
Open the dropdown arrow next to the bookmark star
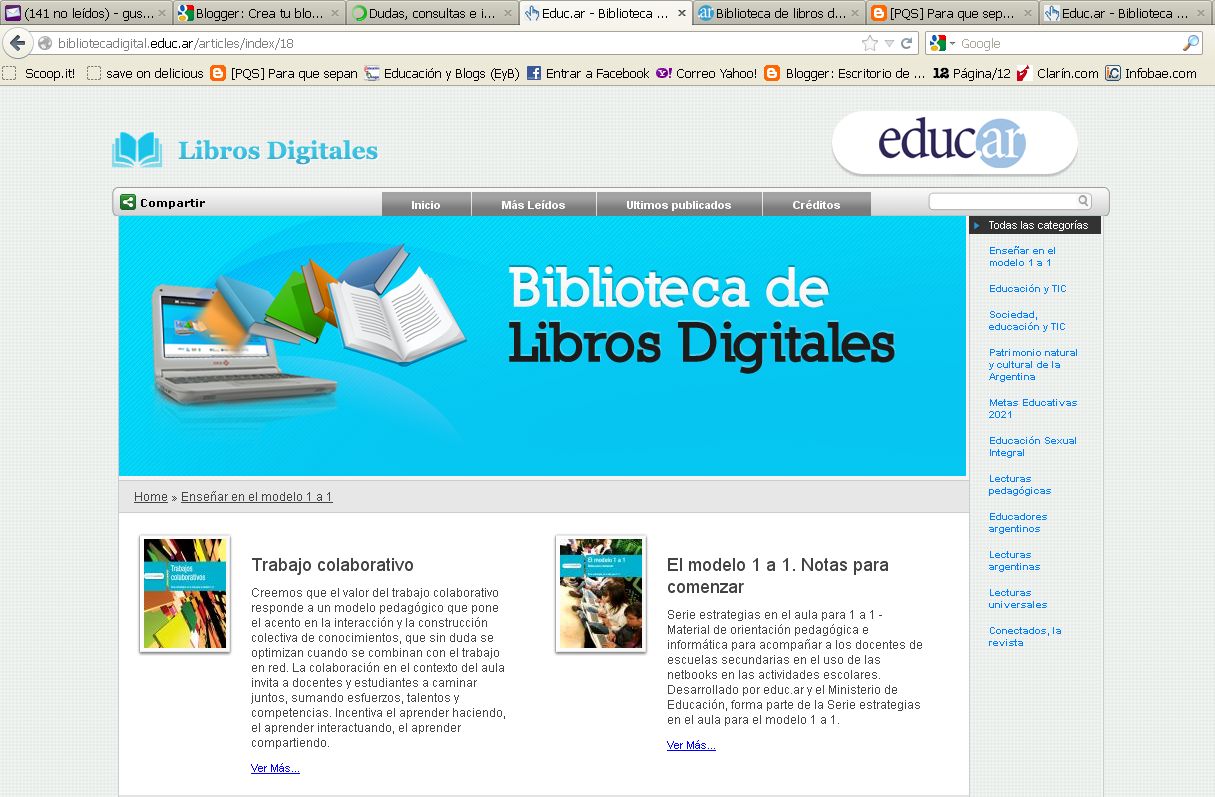pyautogui.click(x=886, y=43)
